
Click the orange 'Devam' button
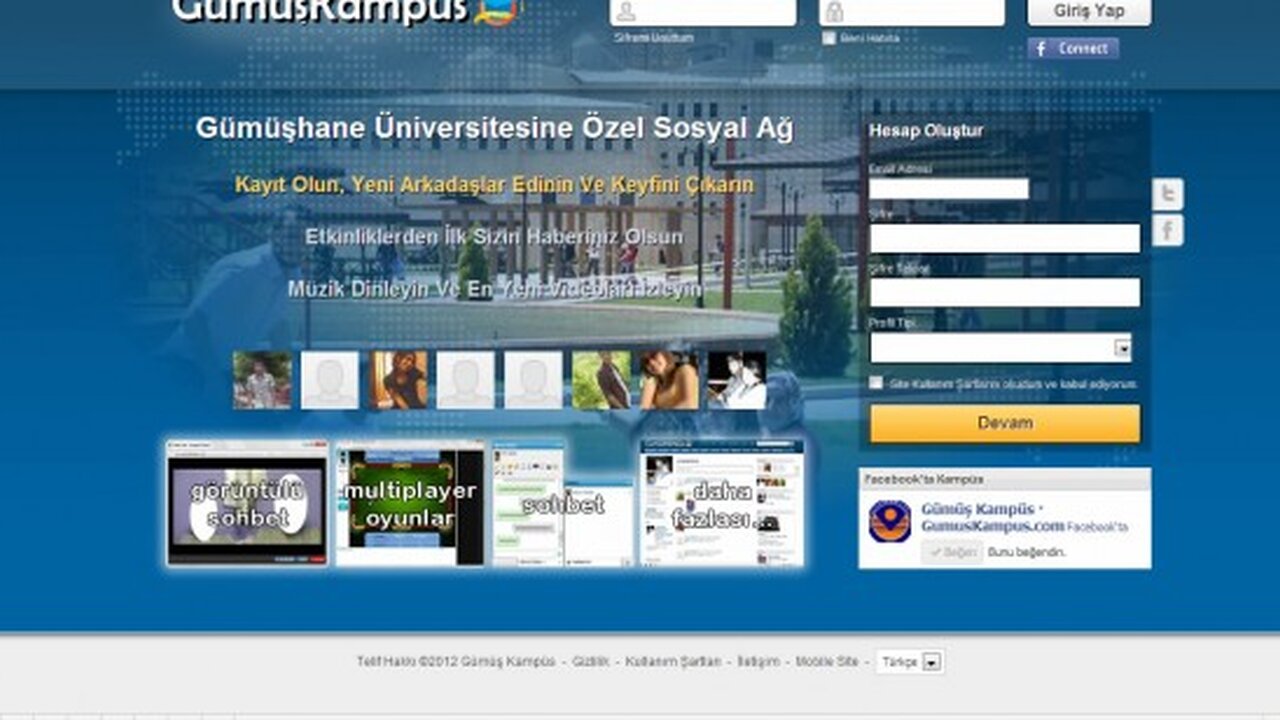(1004, 423)
